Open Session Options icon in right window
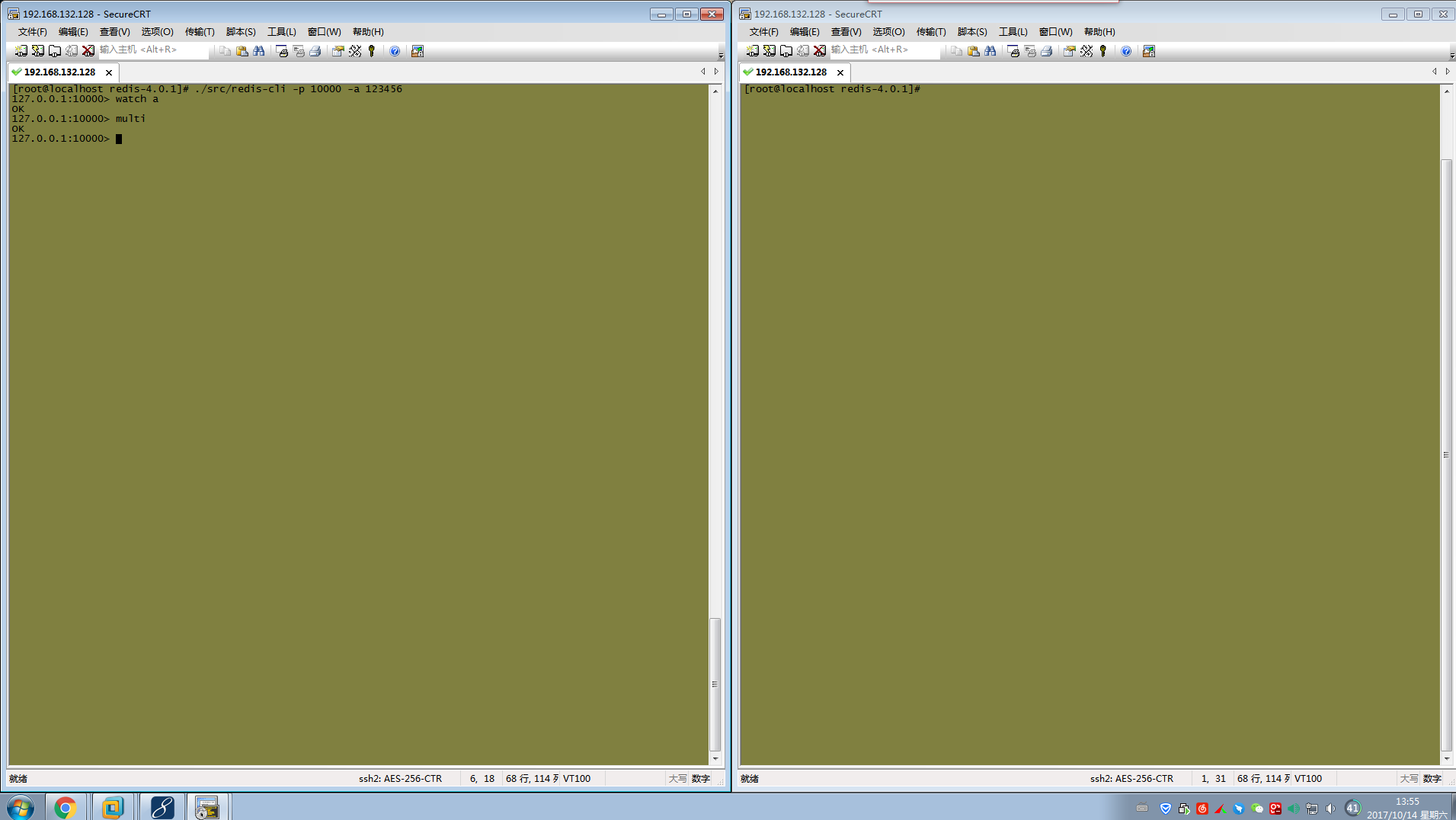Viewport: 1456px width, 820px height. point(1069,51)
